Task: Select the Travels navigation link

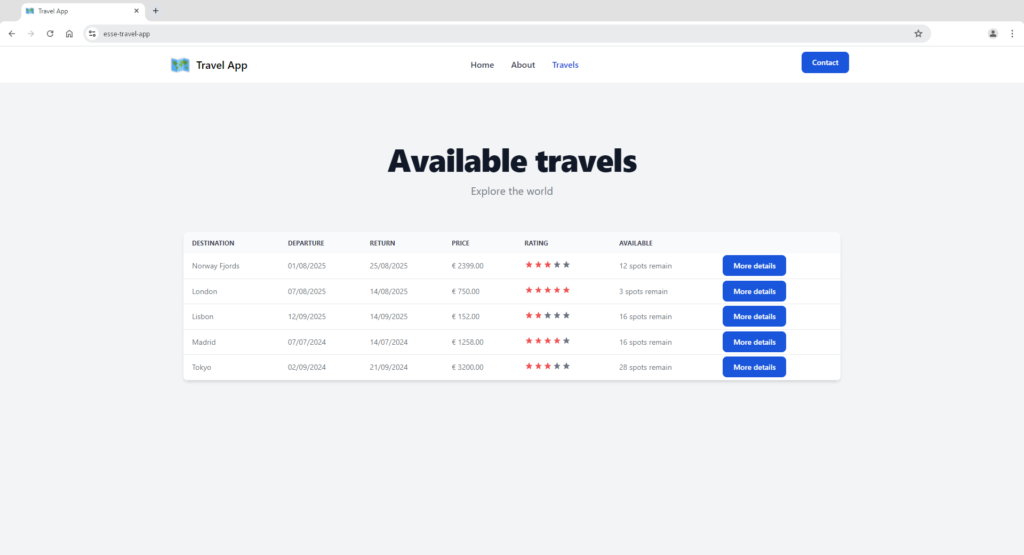Action: 565,65
